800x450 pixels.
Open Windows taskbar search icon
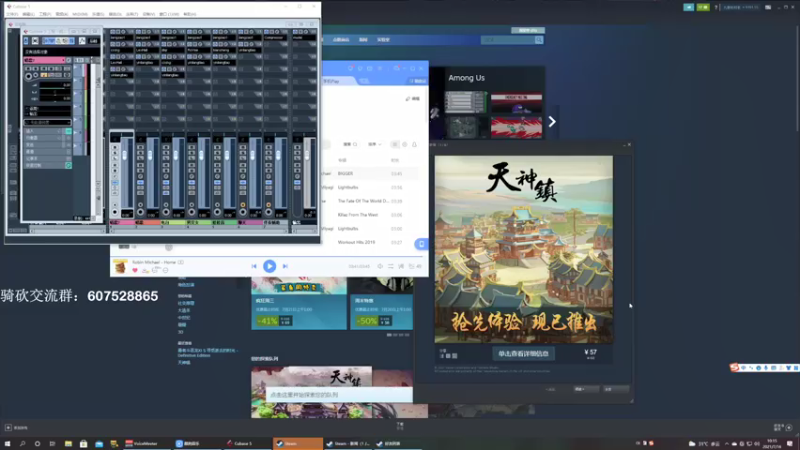tap(22, 443)
